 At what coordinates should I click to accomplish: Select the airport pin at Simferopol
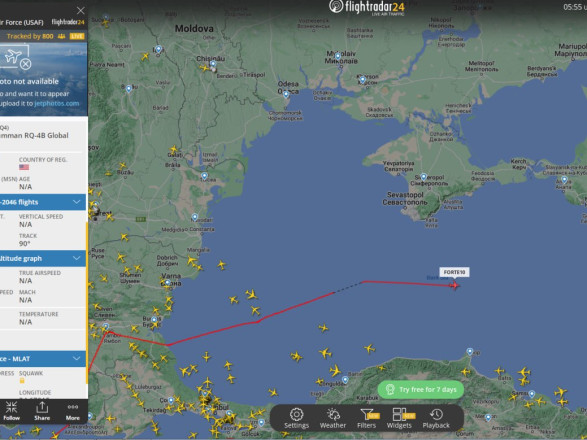coord(423,176)
